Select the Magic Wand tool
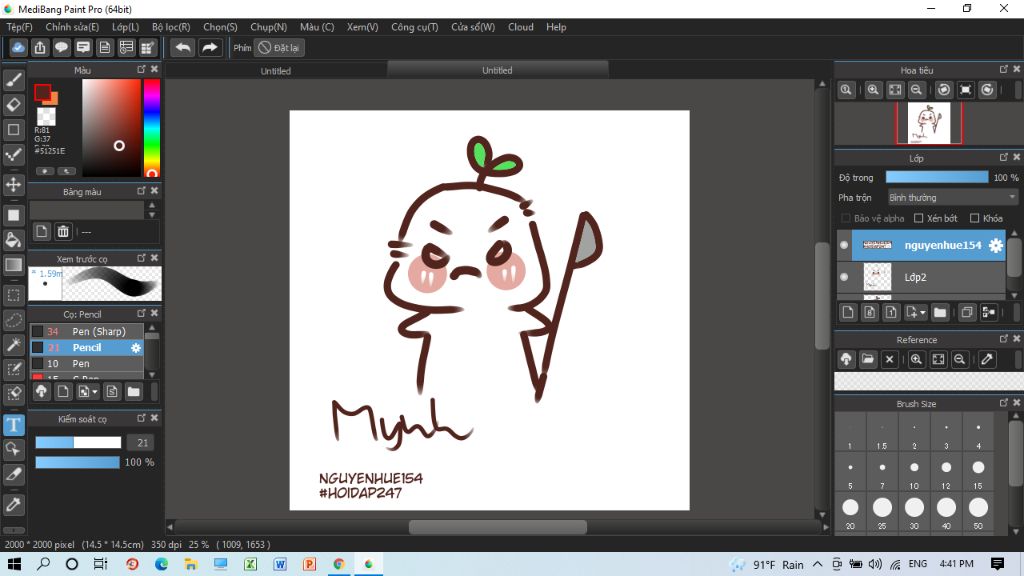 point(14,344)
